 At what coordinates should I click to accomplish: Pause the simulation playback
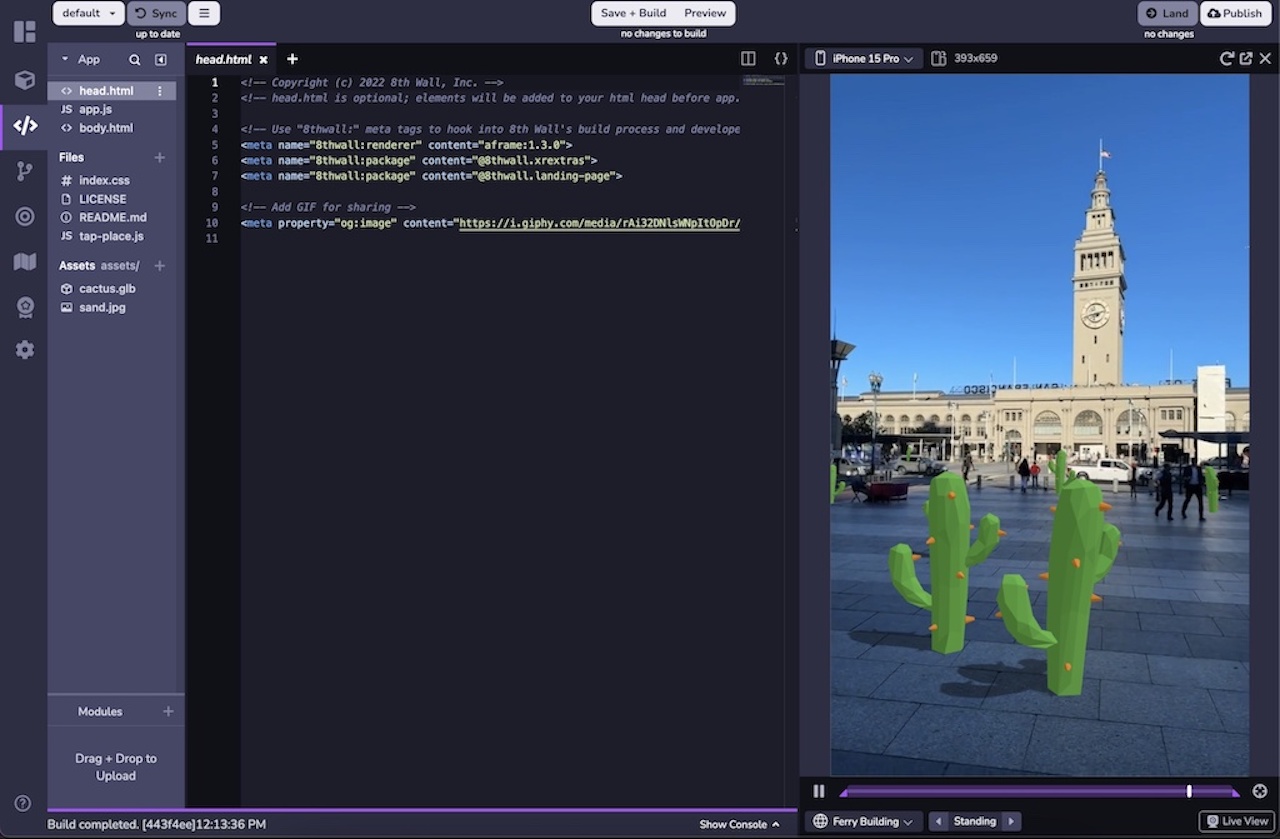tap(818, 791)
